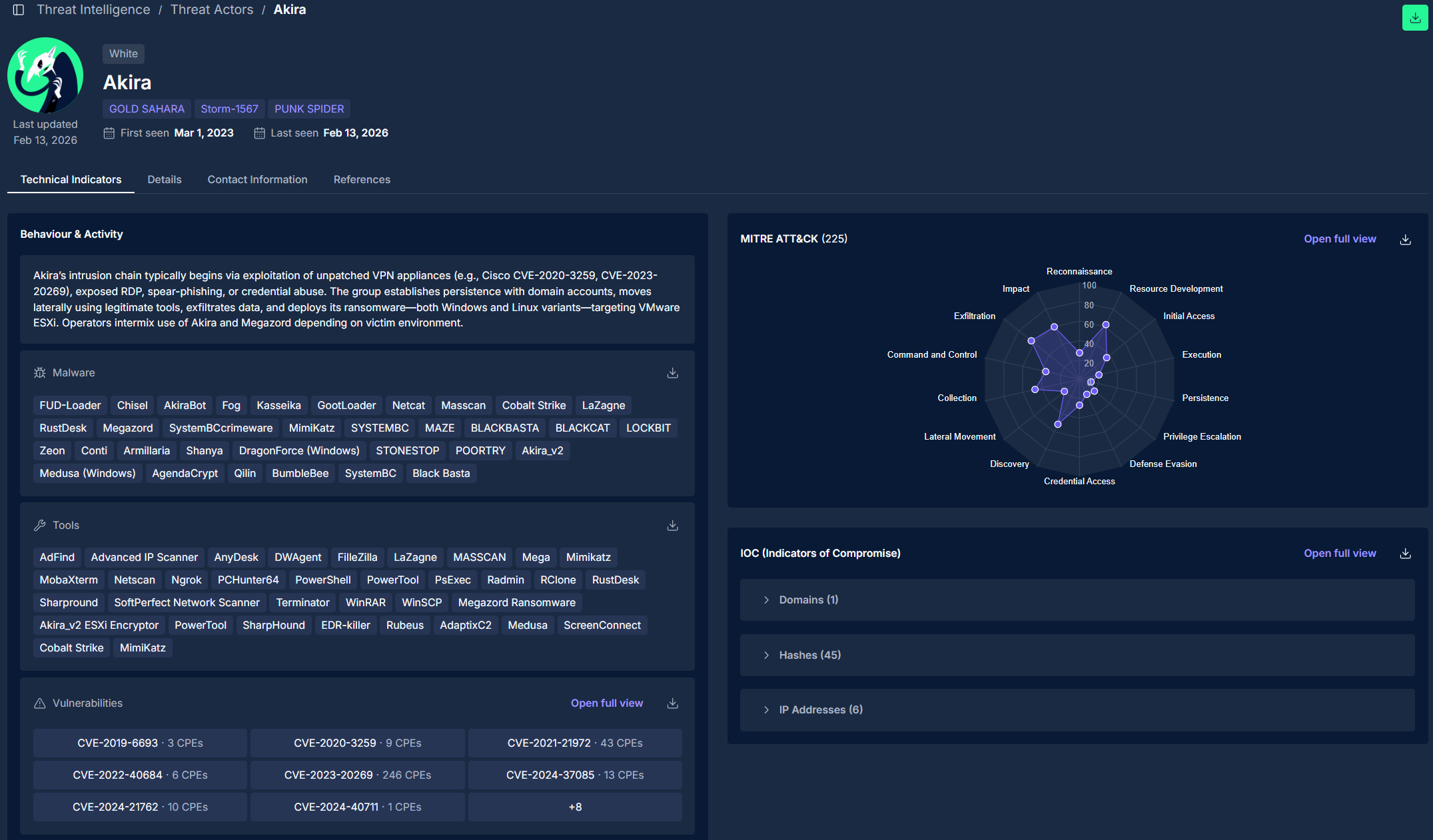Collapse the left sidebar panel icon

[18, 10]
